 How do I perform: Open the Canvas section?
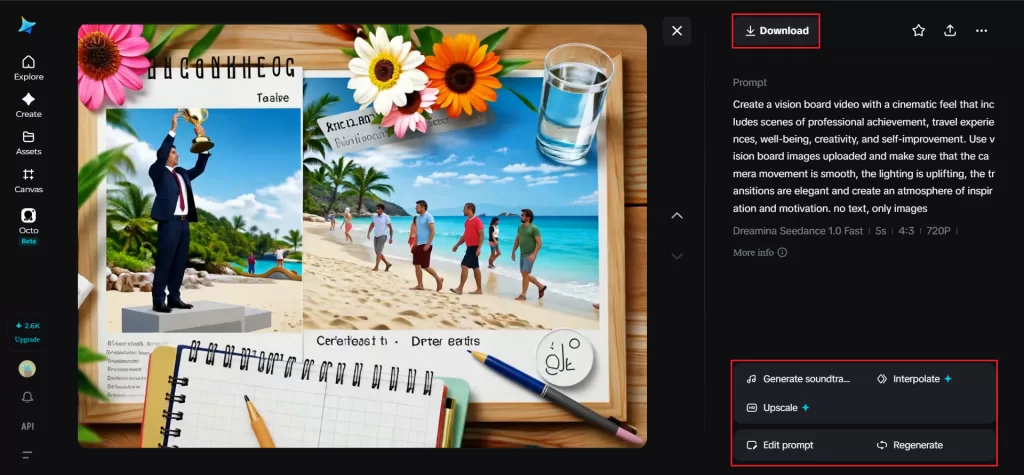click(x=29, y=180)
